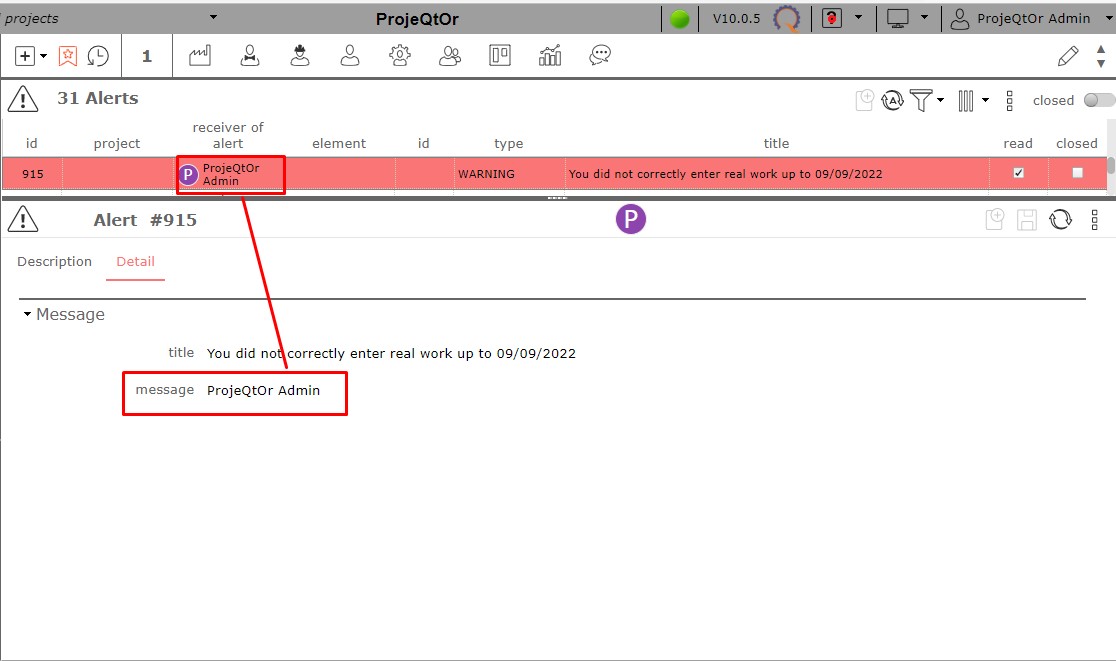Toggle the 'closed' switch in the alerts list

tap(1098, 100)
